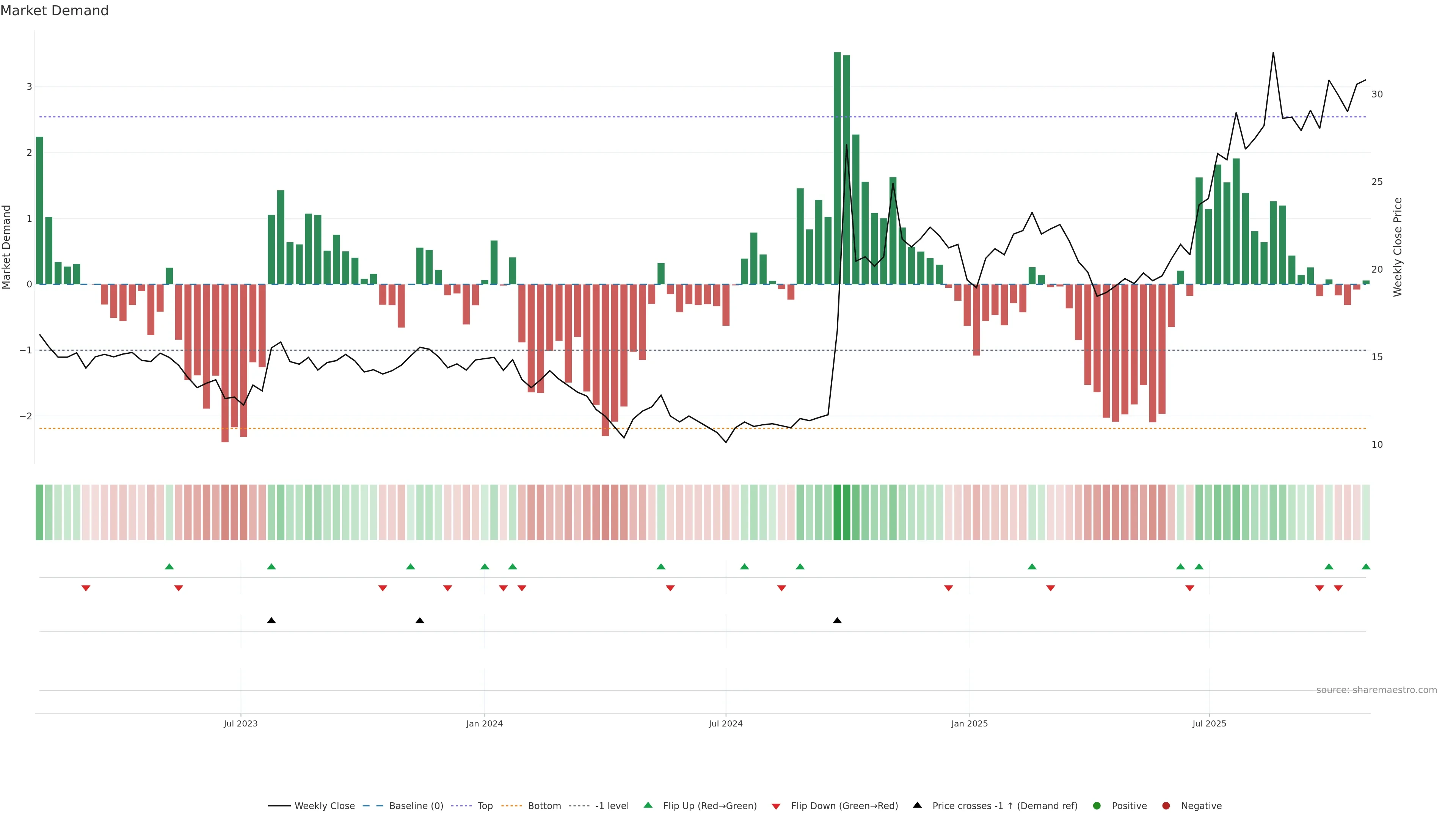1456x819 pixels.
Task: Click the green Flip Up triangle in legend
Action: click(648, 805)
